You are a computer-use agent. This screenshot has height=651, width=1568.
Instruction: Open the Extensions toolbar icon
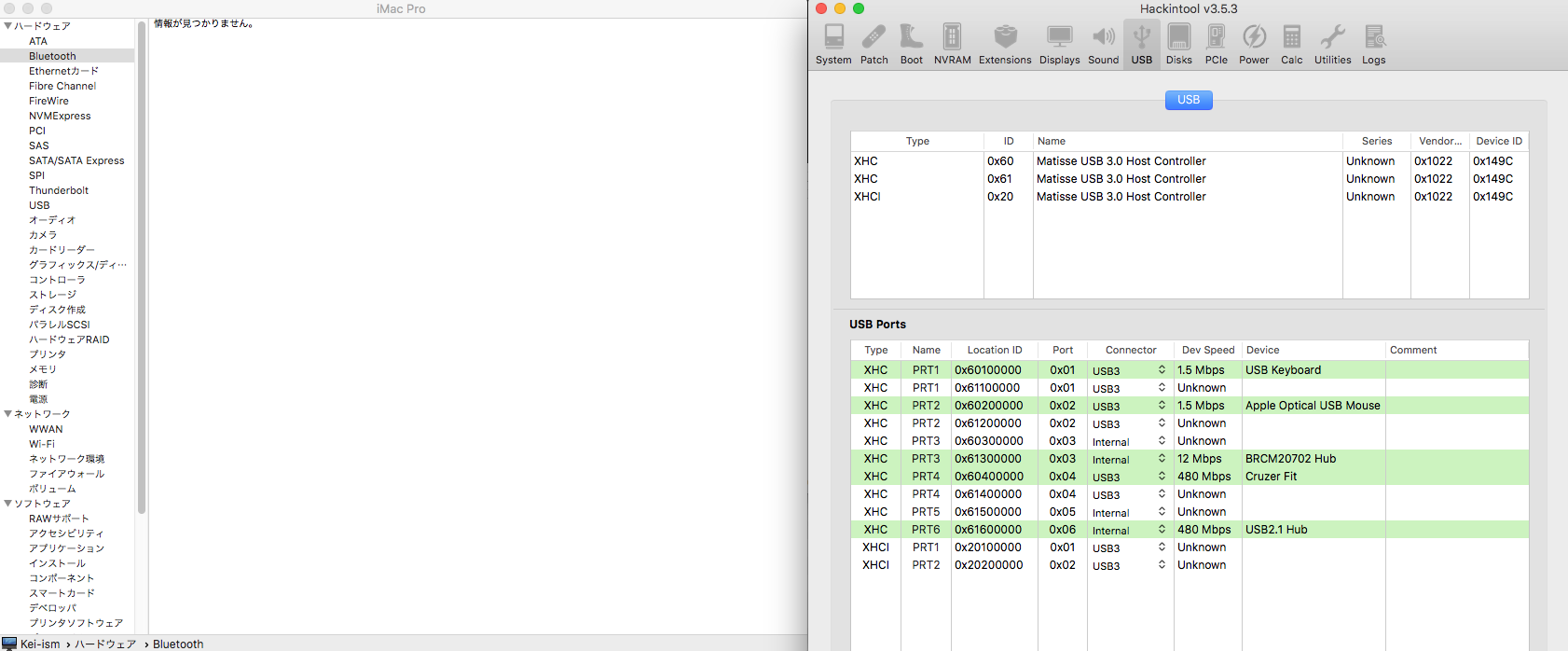tap(1005, 45)
